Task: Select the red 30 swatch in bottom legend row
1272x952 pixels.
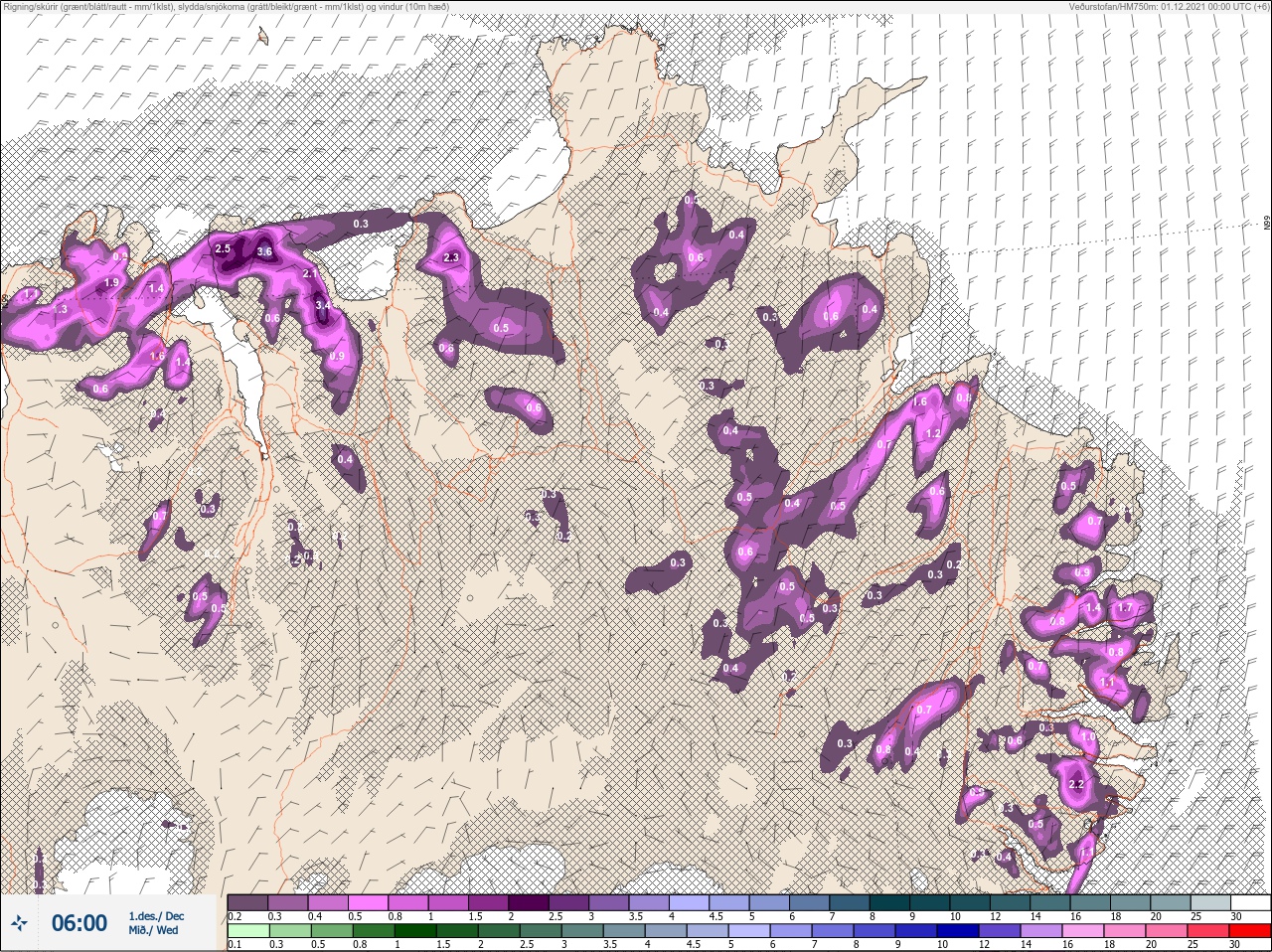Action: (x=1250, y=930)
